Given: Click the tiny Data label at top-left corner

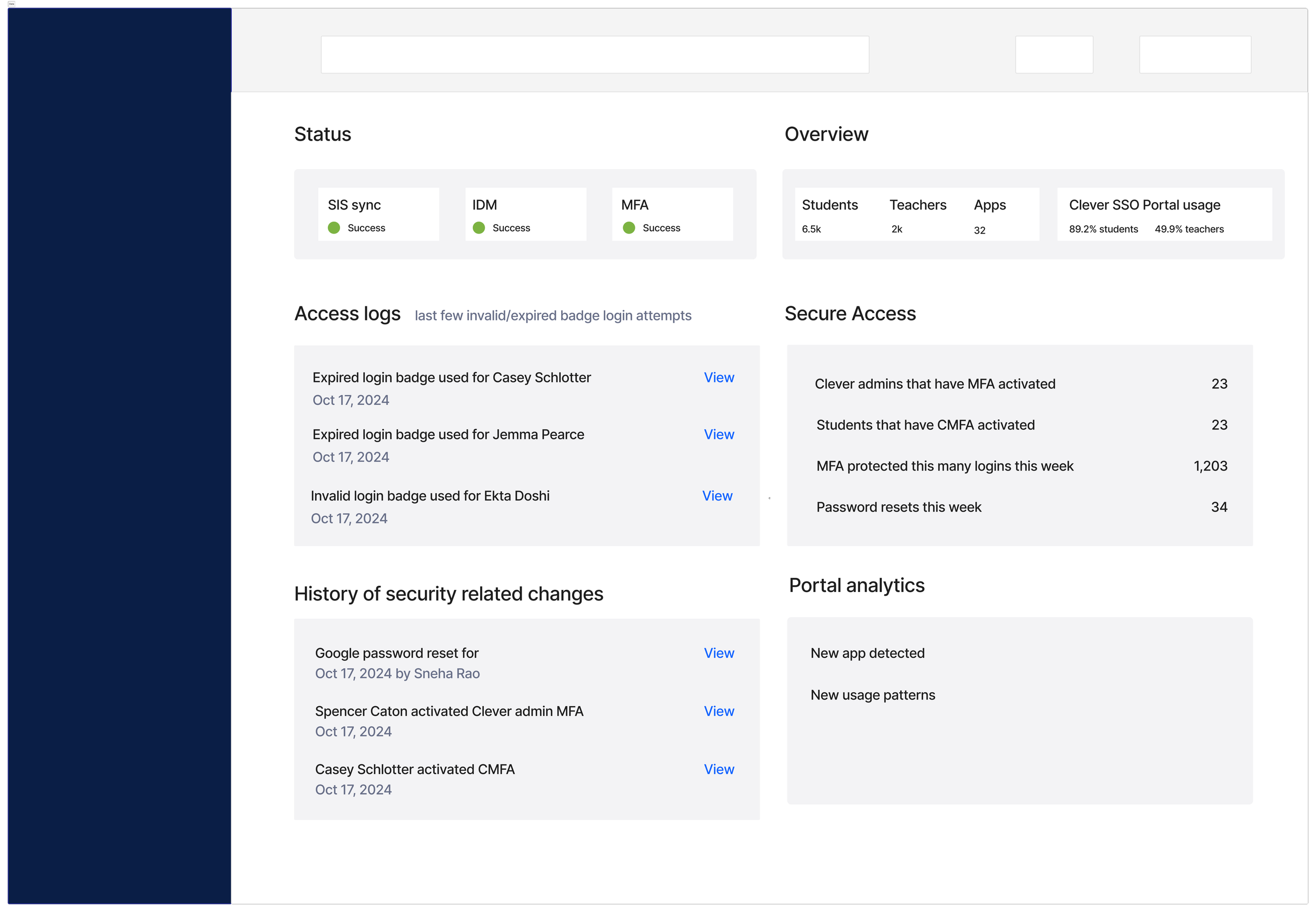Looking at the screenshot, I should [12, 4].
